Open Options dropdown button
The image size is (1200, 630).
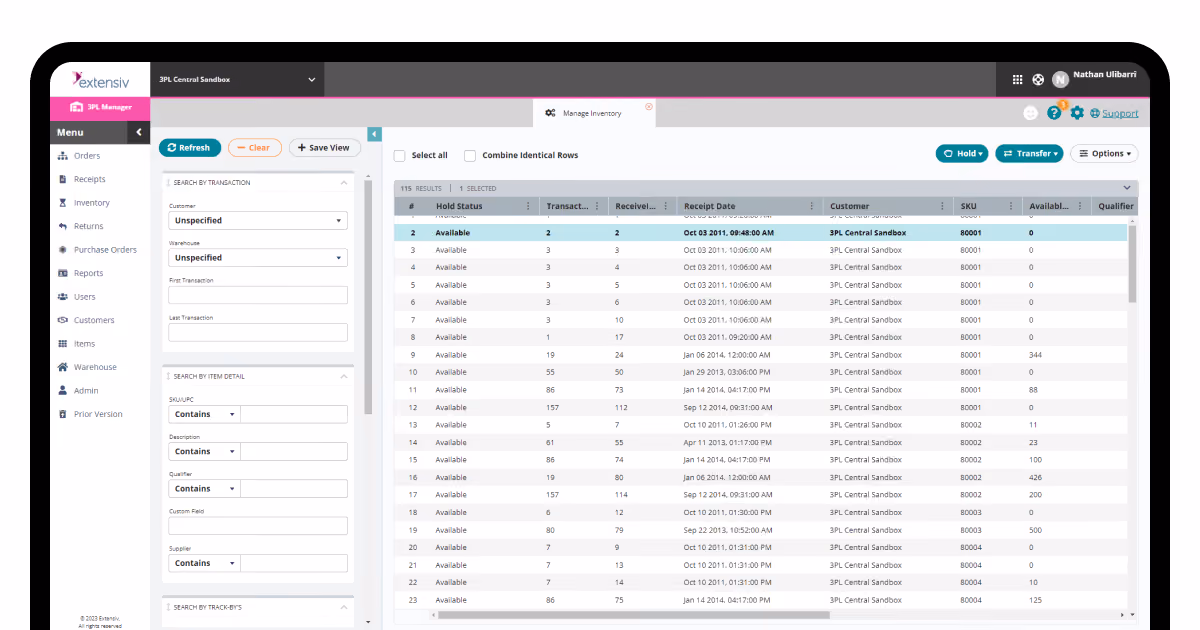pos(1104,154)
